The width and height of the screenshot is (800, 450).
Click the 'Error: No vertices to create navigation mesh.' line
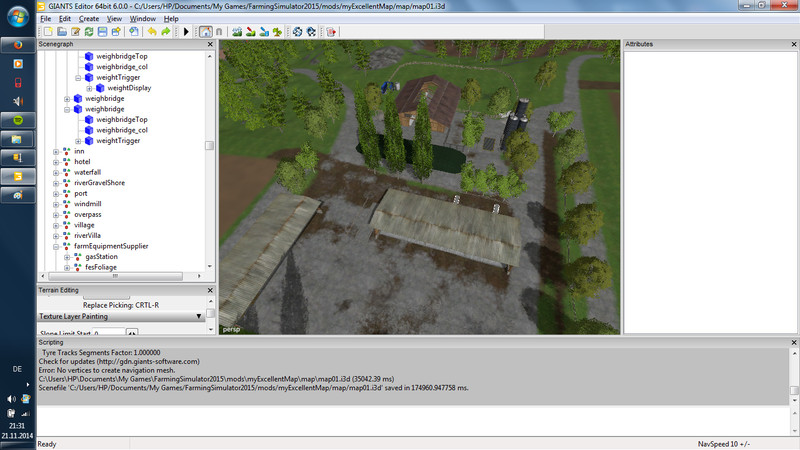107,370
